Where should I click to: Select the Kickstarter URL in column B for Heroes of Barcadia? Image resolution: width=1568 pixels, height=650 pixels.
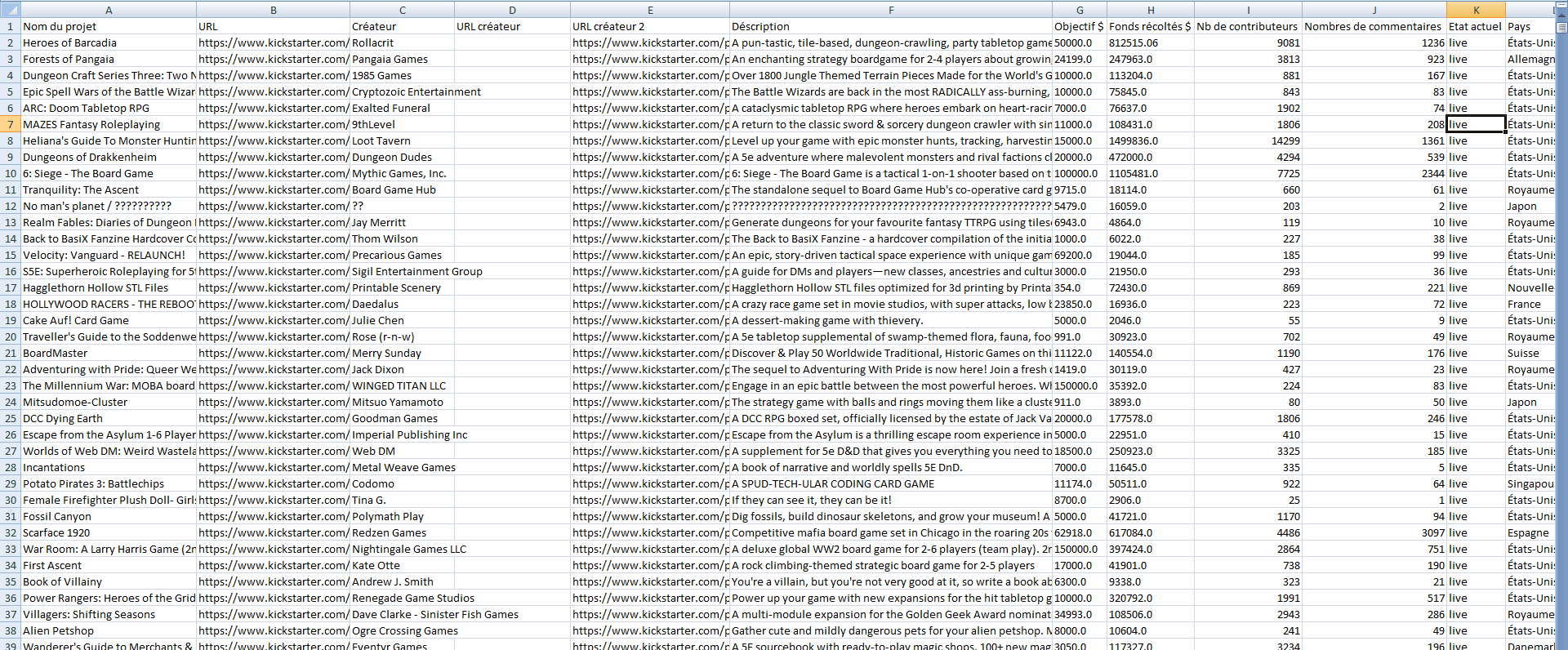pyautogui.click(x=273, y=42)
